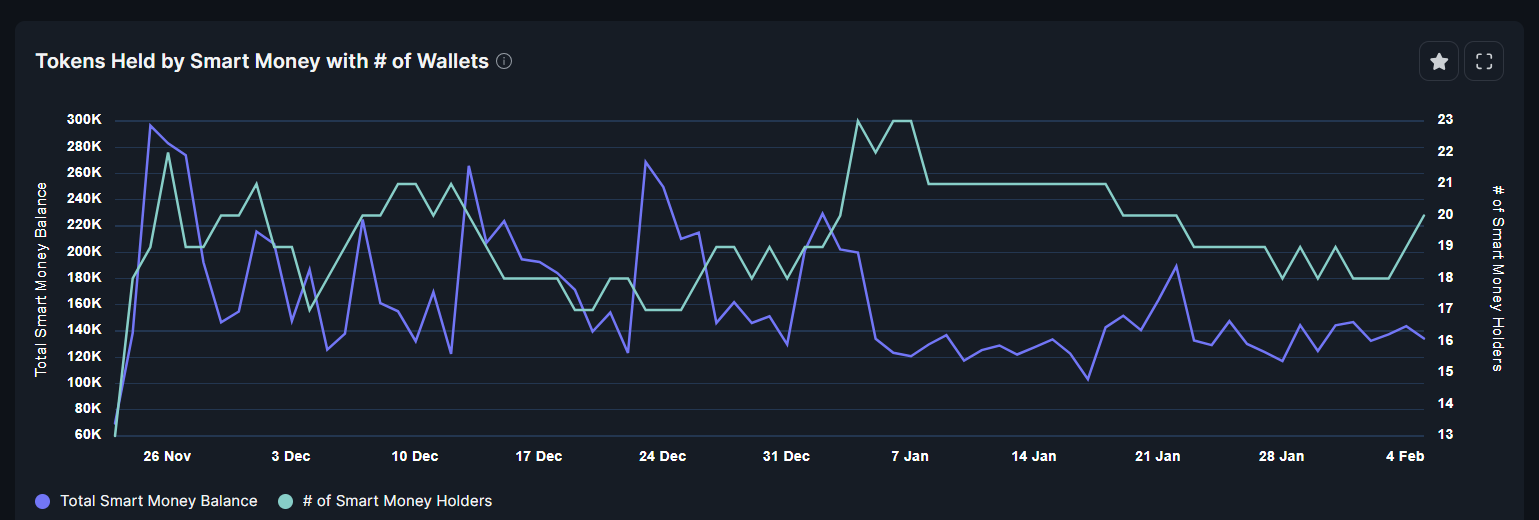Click the vertical Total Smart Money Balance axis title
1539x520 pixels.
tap(42, 279)
